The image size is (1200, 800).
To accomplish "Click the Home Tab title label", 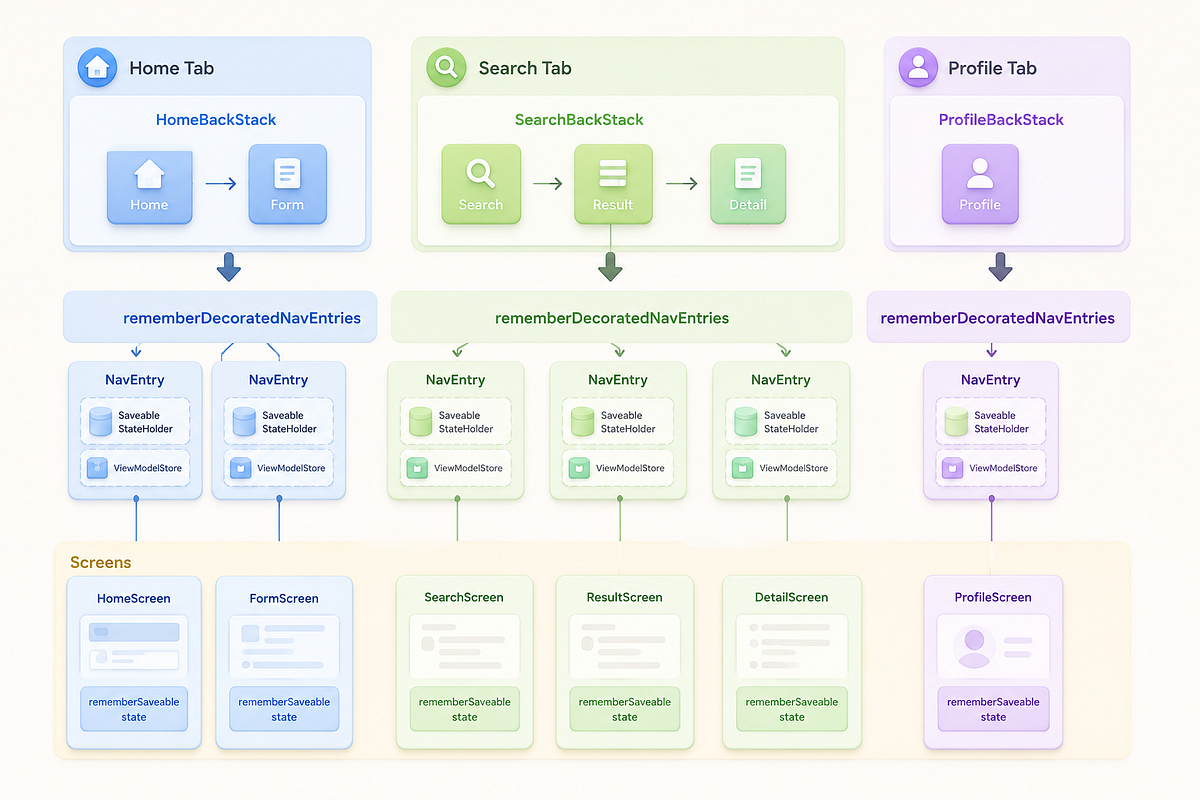I will [171, 68].
